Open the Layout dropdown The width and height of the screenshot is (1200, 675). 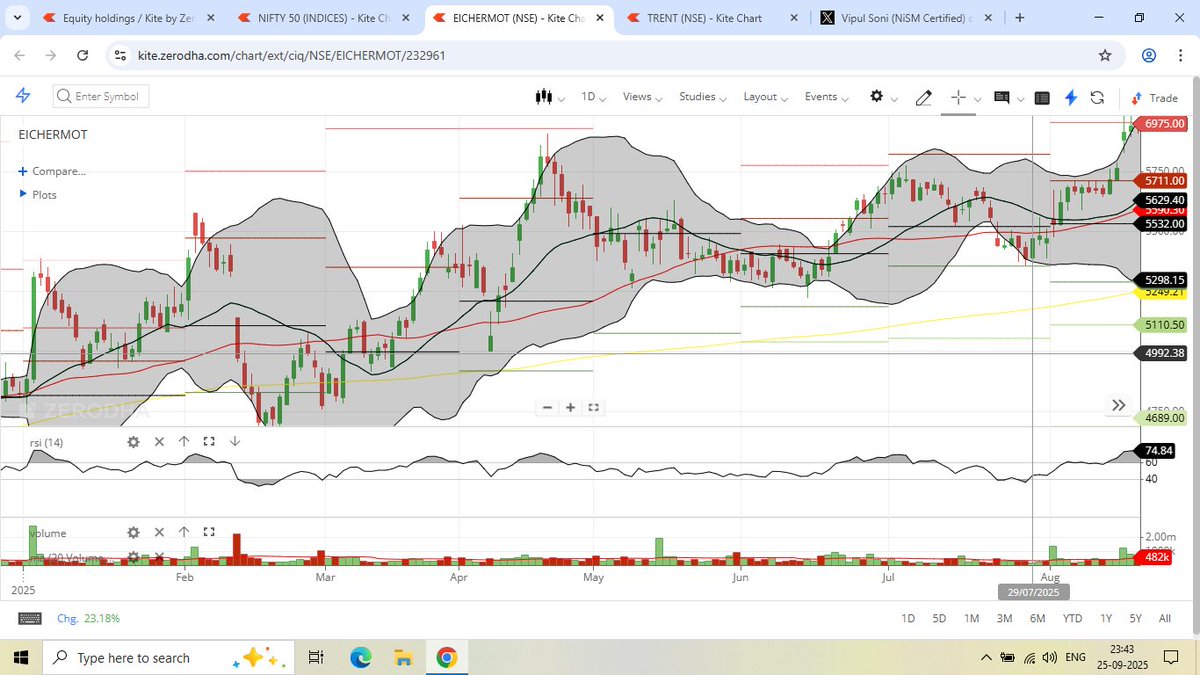point(765,97)
